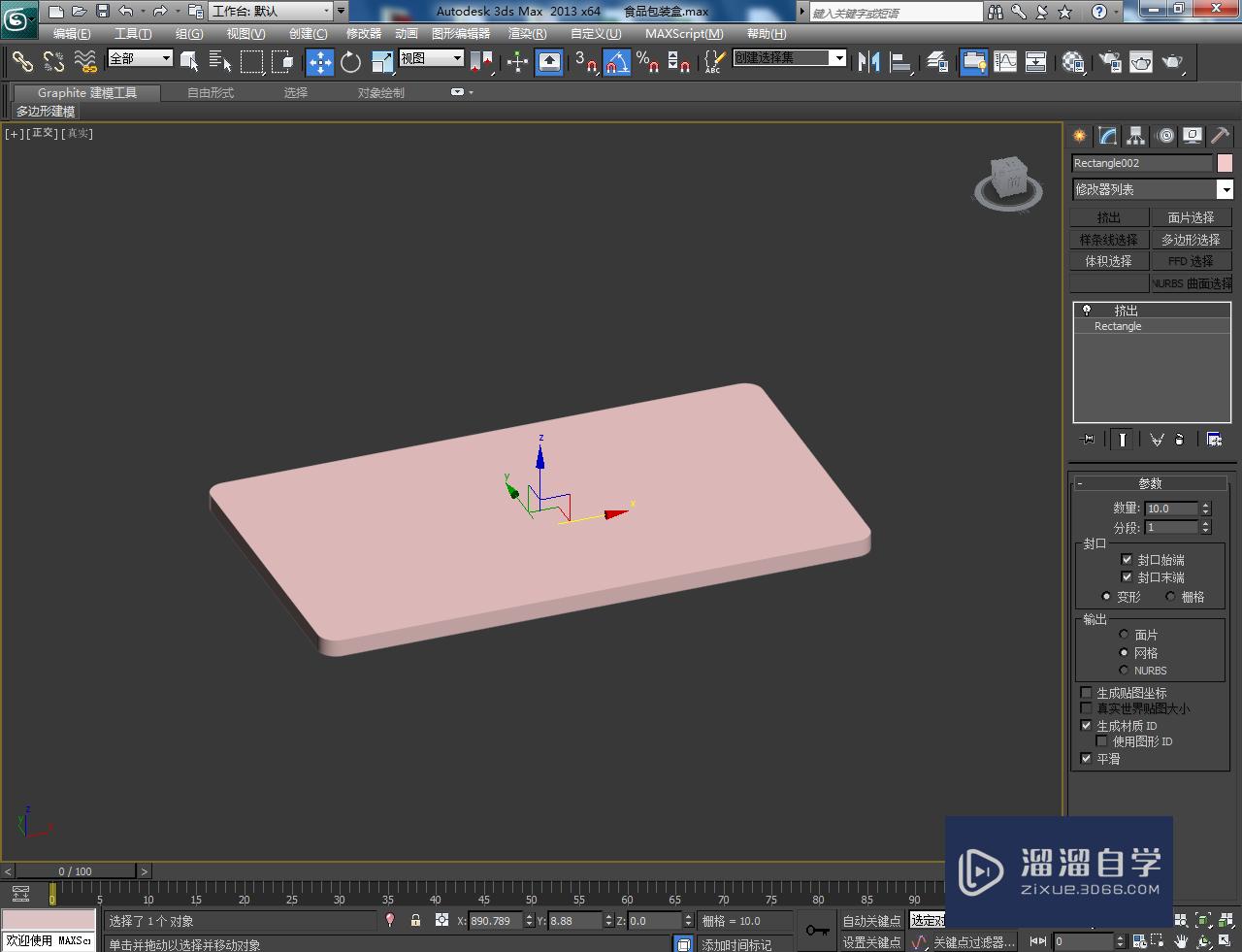This screenshot has width=1242, height=952.
Task: Click the Unlink Selection icon
Action: pyautogui.click(x=53, y=62)
